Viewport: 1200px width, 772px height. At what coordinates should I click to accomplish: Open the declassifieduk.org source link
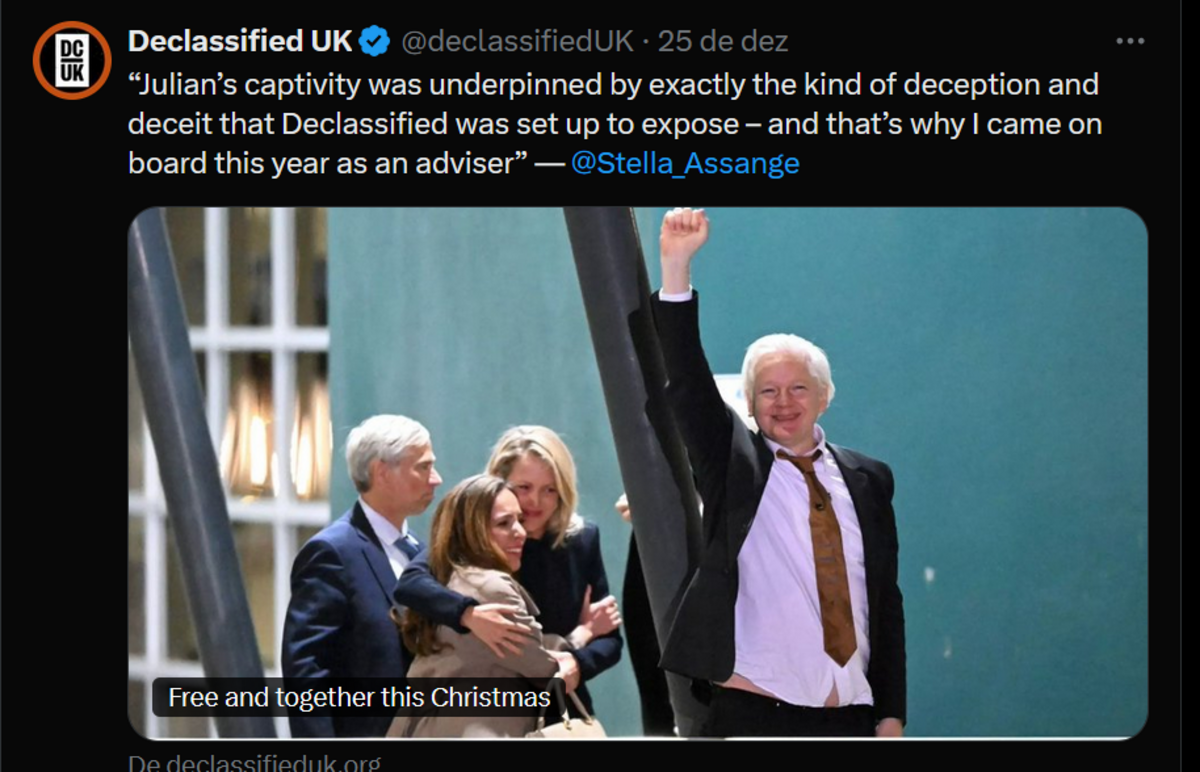click(255, 763)
